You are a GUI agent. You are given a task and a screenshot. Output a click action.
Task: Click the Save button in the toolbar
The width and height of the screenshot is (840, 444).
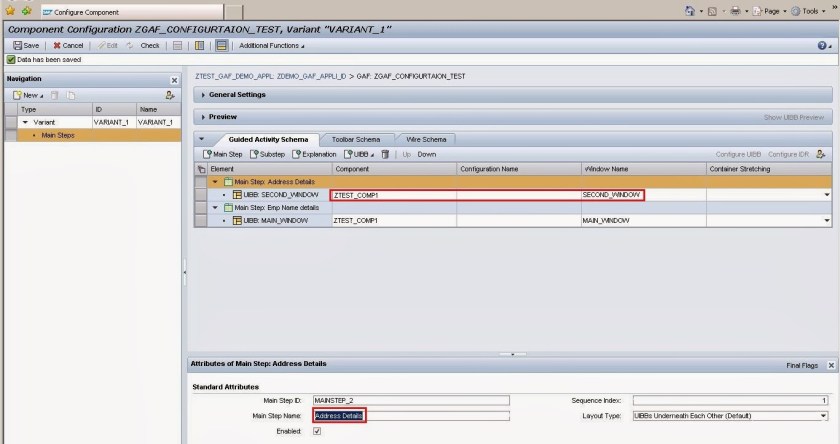(26, 45)
